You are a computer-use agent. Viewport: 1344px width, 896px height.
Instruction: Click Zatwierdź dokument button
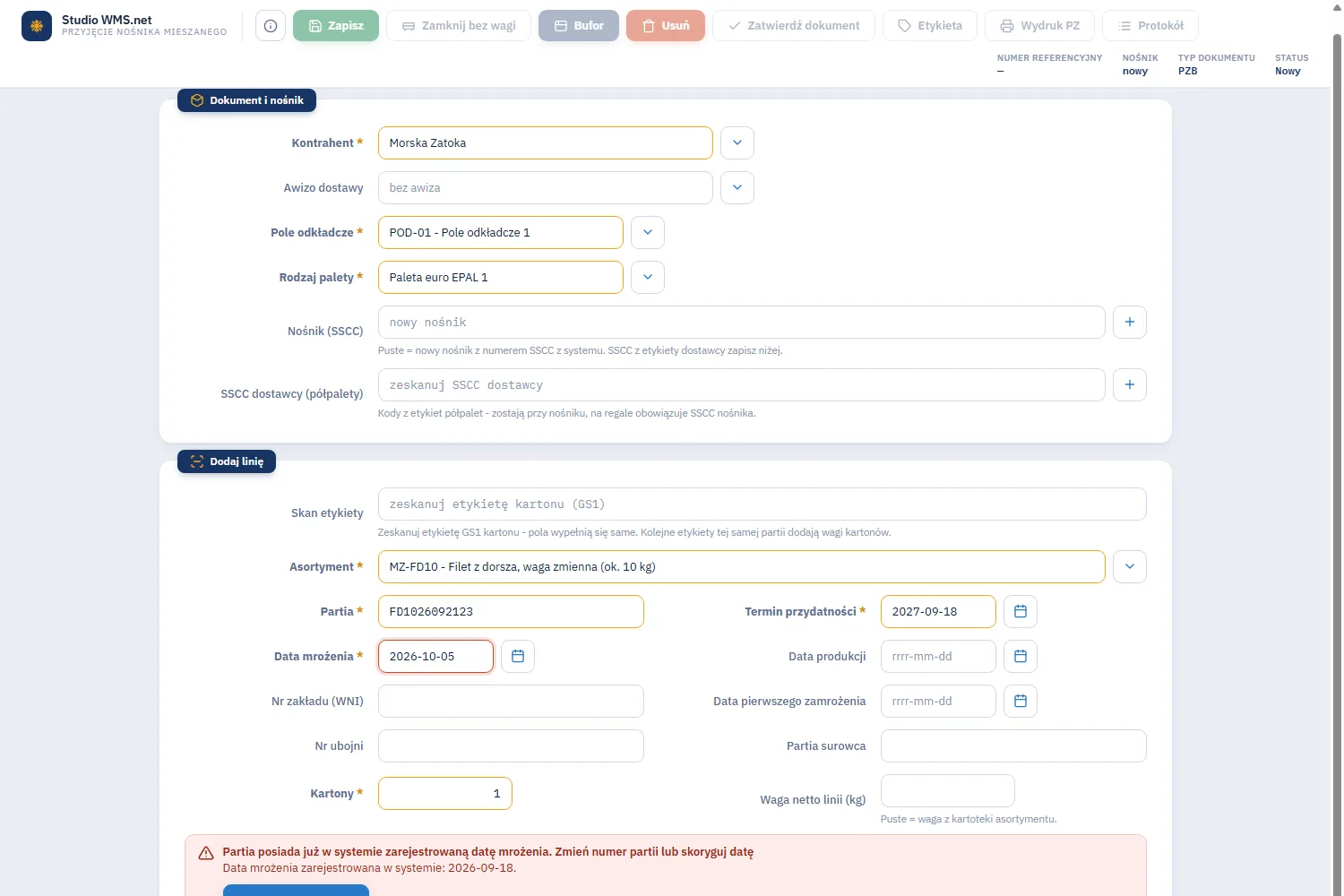(x=794, y=26)
